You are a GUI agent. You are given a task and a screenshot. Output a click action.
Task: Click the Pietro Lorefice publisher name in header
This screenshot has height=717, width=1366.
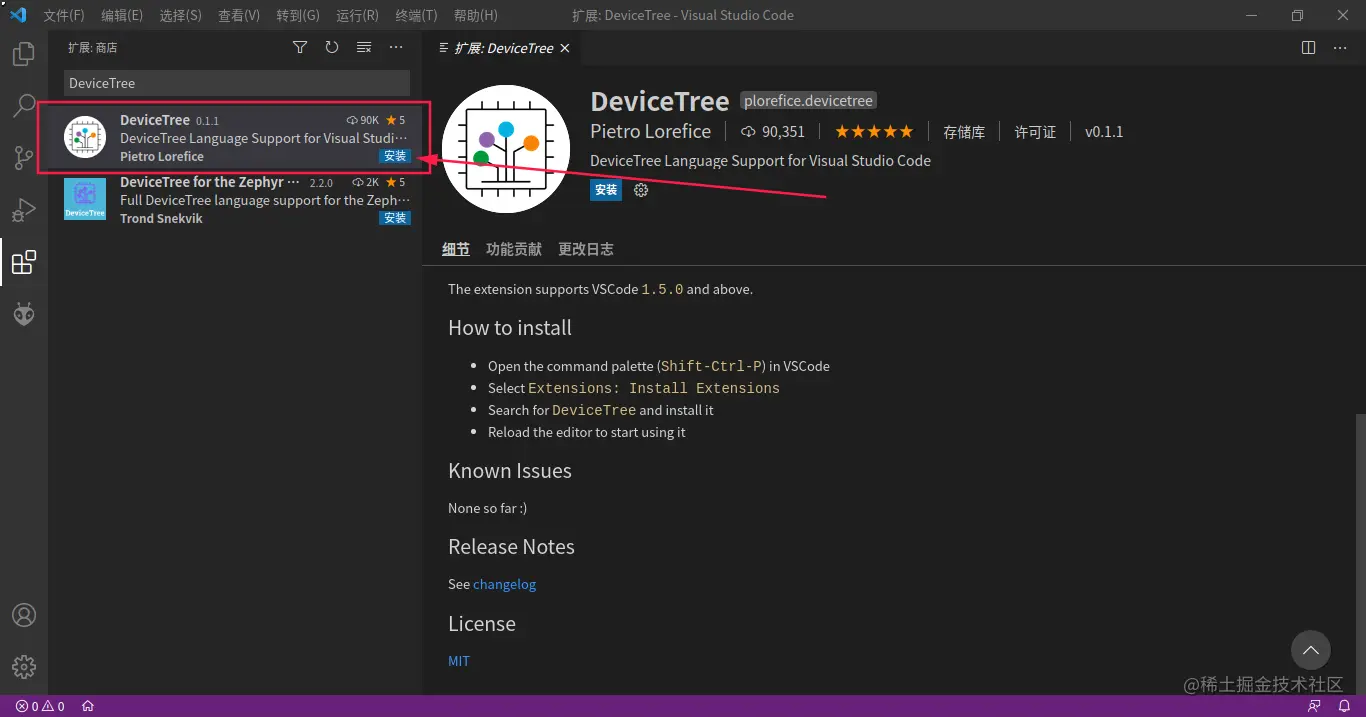(x=651, y=131)
